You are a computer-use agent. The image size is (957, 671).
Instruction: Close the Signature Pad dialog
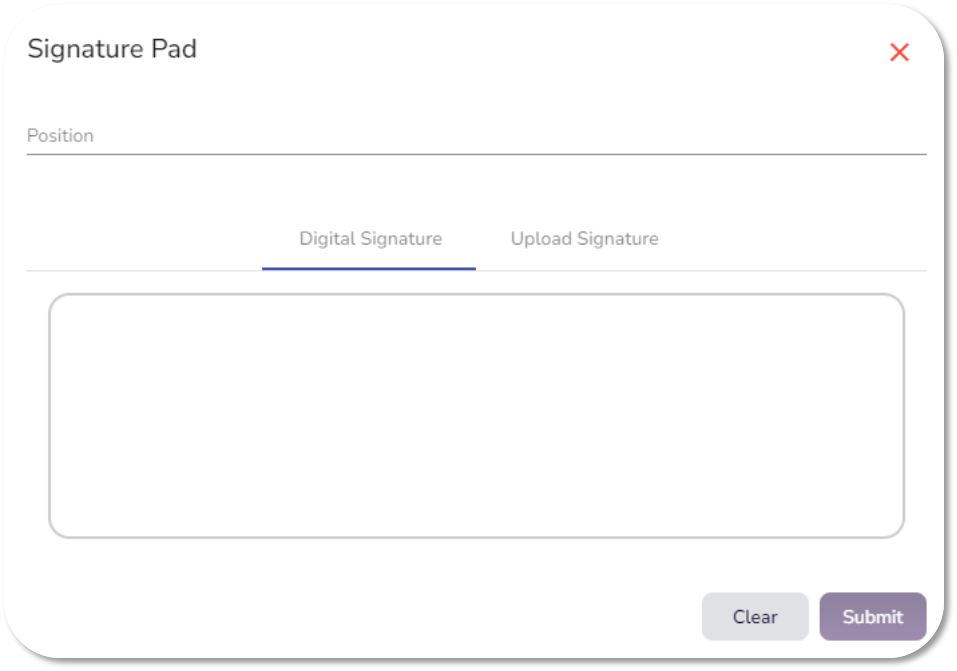[x=899, y=53]
